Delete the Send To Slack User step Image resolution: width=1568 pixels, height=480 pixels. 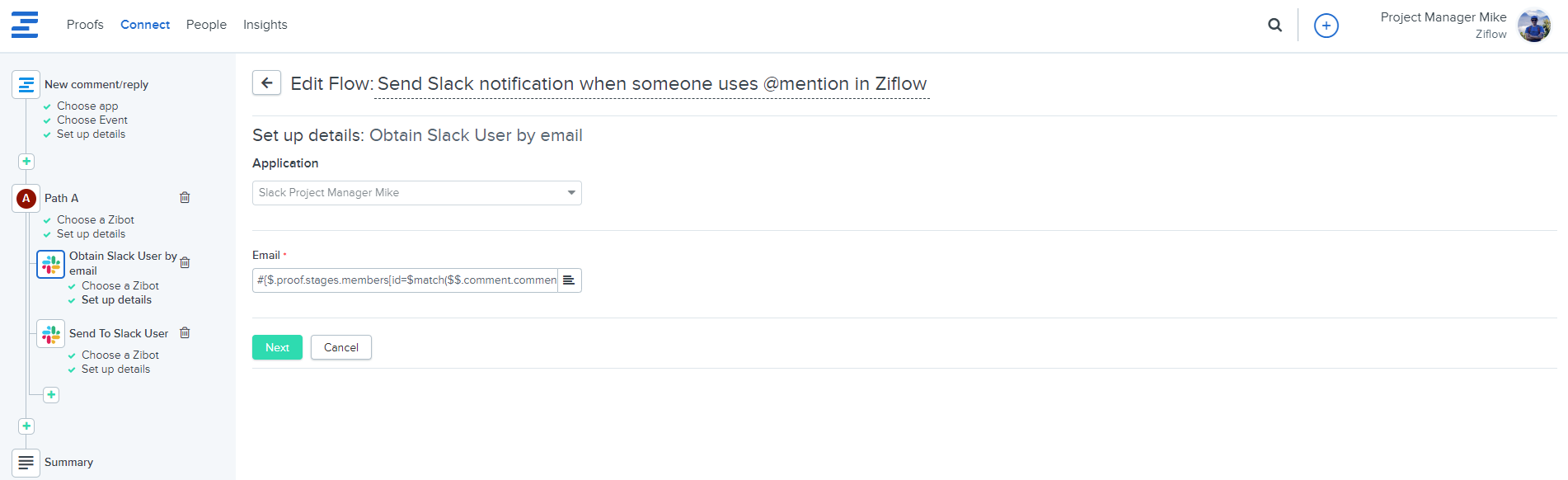coord(185,333)
